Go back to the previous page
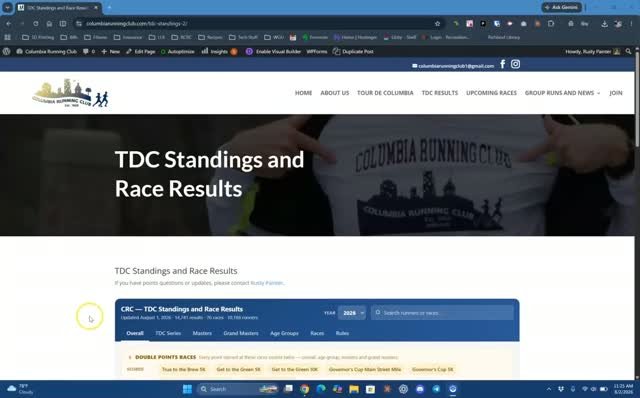Image resolution: width=640 pixels, height=398 pixels. click(9, 24)
